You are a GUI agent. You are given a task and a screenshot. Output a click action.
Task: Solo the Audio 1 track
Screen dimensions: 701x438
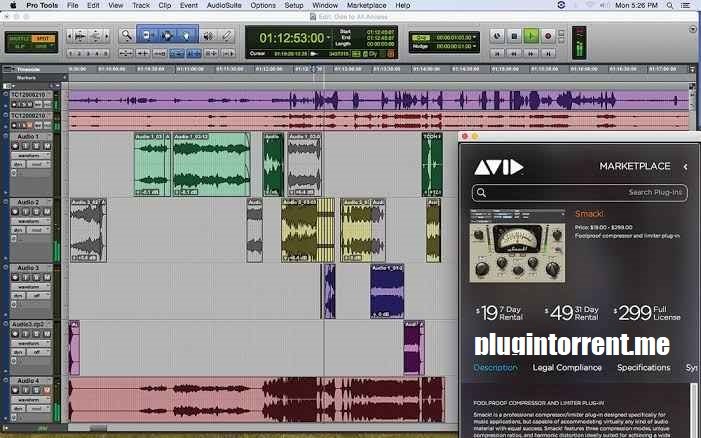point(37,146)
